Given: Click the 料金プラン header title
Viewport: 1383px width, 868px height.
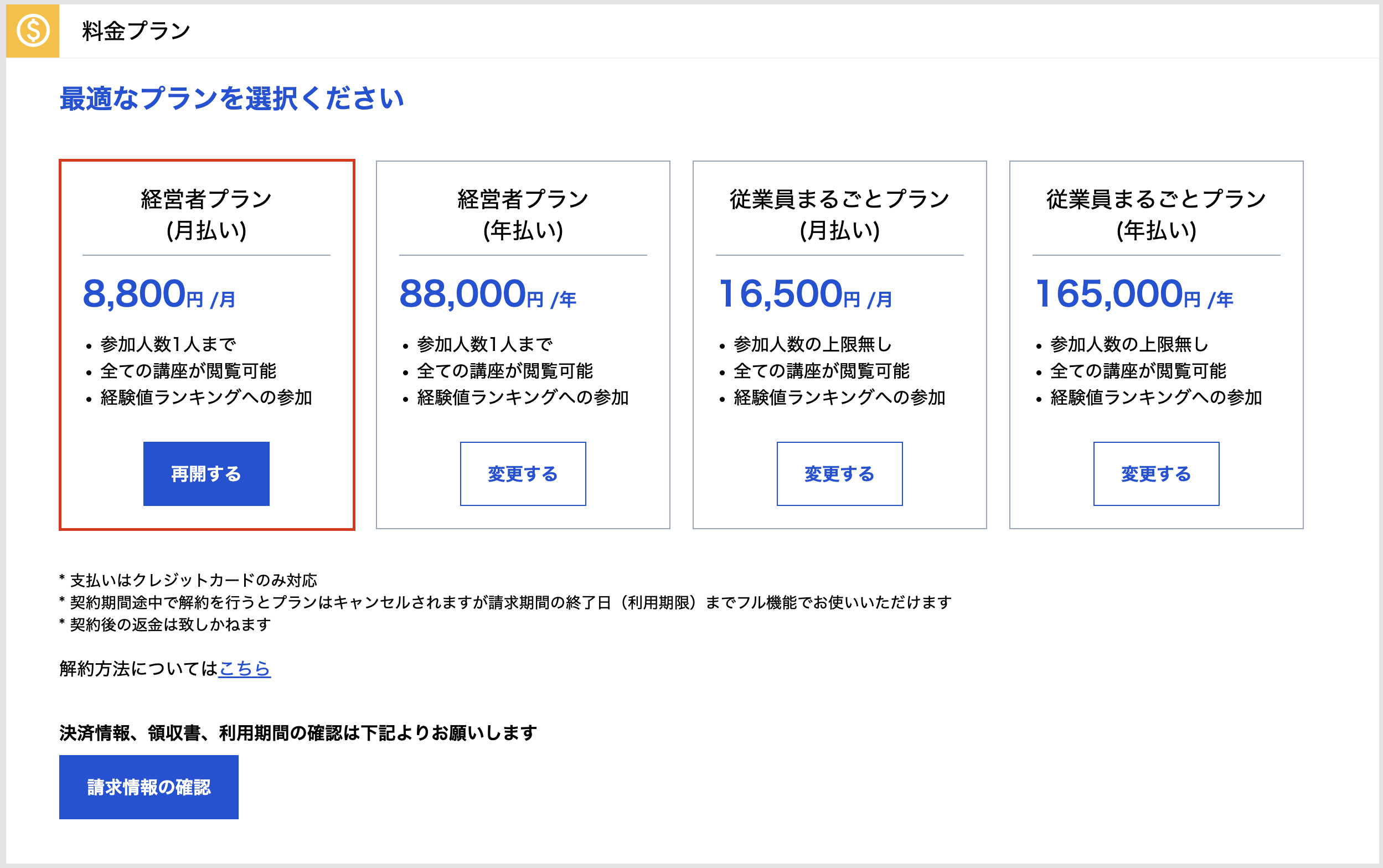Looking at the screenshot, I should click(136, 31).
